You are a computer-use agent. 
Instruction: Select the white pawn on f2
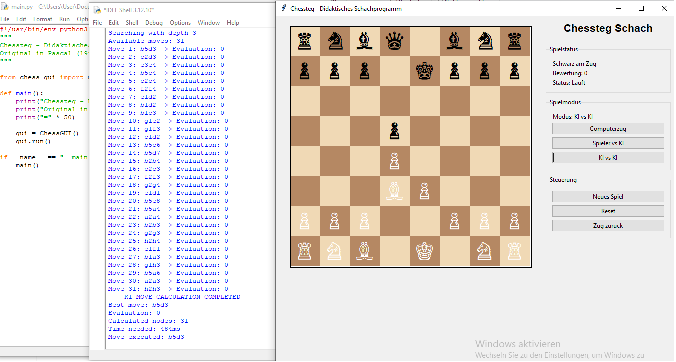click(x=454, y=221)
